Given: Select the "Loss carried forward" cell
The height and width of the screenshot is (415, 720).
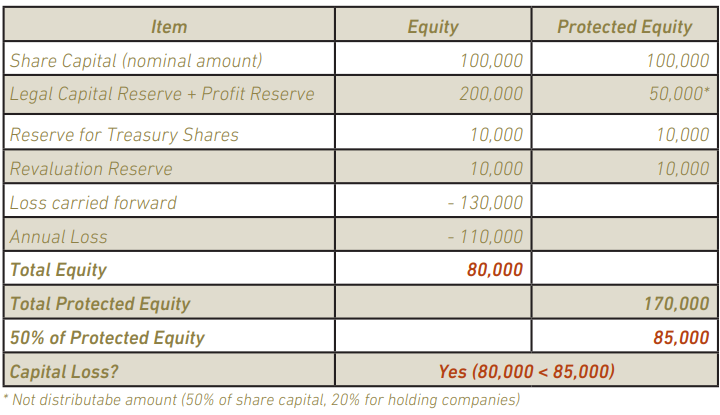Looking at the screenshot, I should click(x=93, y=202).
